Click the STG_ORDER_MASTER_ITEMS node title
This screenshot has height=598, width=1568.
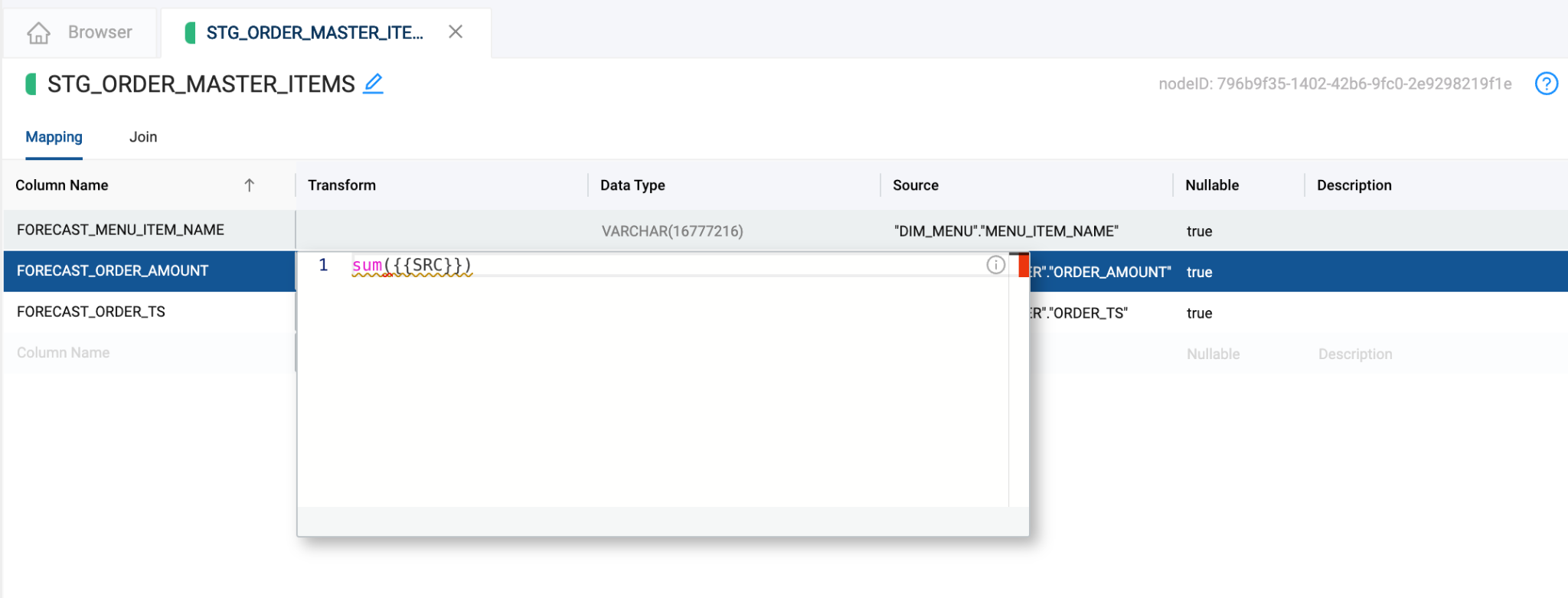click(x=201, y=83)
